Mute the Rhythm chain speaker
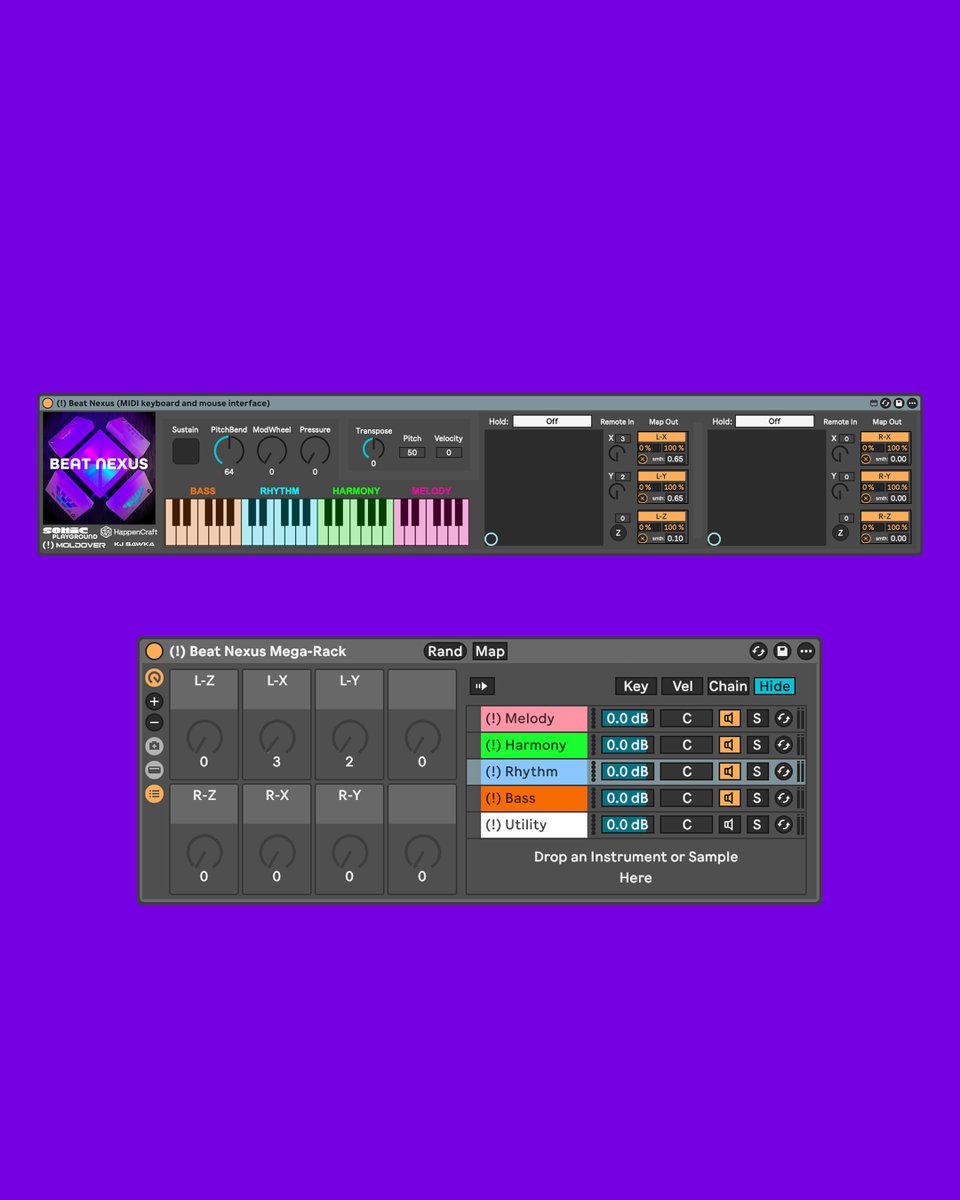This screenshot has width=960, height=1200. [x=729, y=771]
